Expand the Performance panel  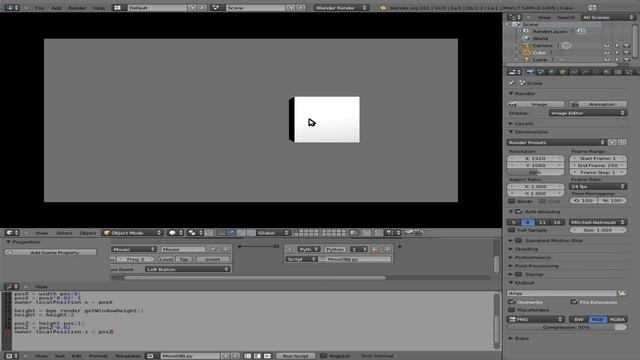coord(532,258)
